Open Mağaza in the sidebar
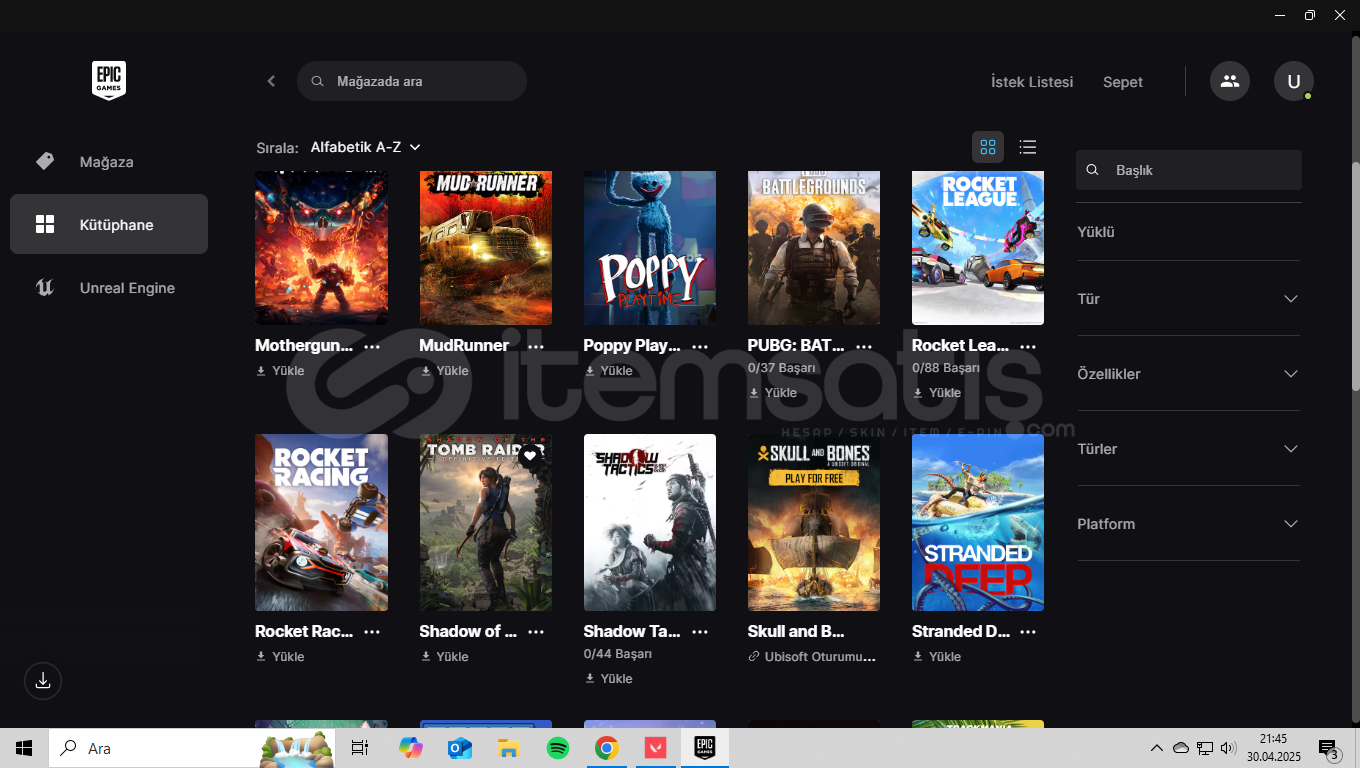This screenshot has width=1360, height=768. pyautogui.click(x=106, y=162)
